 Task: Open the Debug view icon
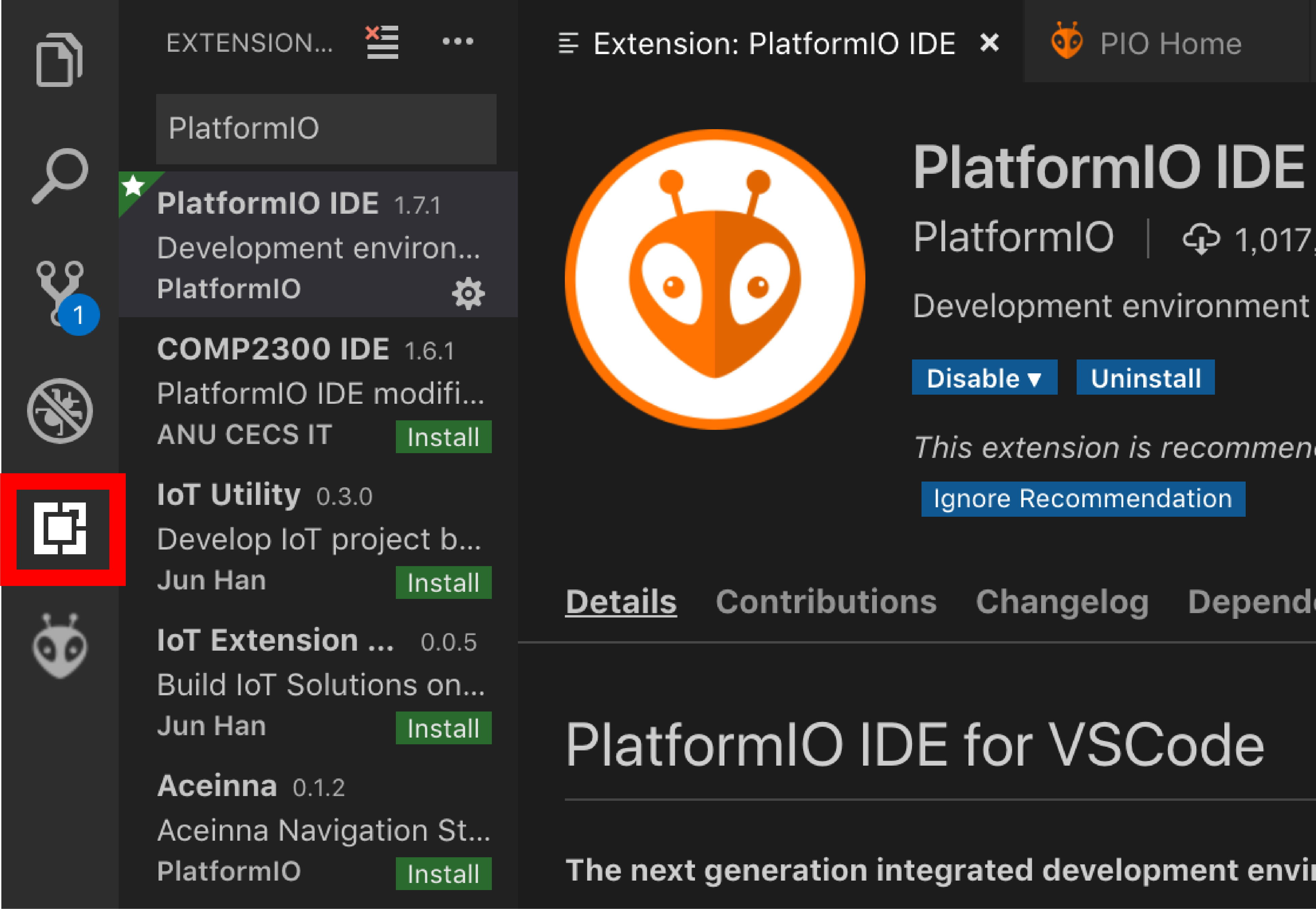coord(59,411)
